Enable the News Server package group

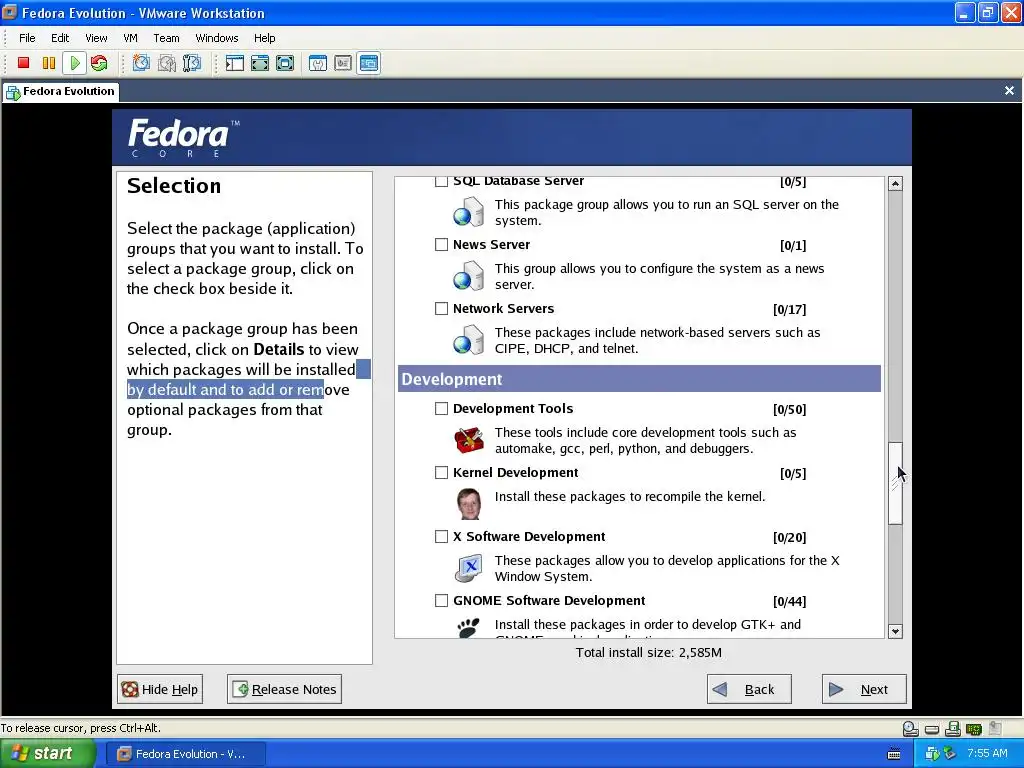pos(441,244)
